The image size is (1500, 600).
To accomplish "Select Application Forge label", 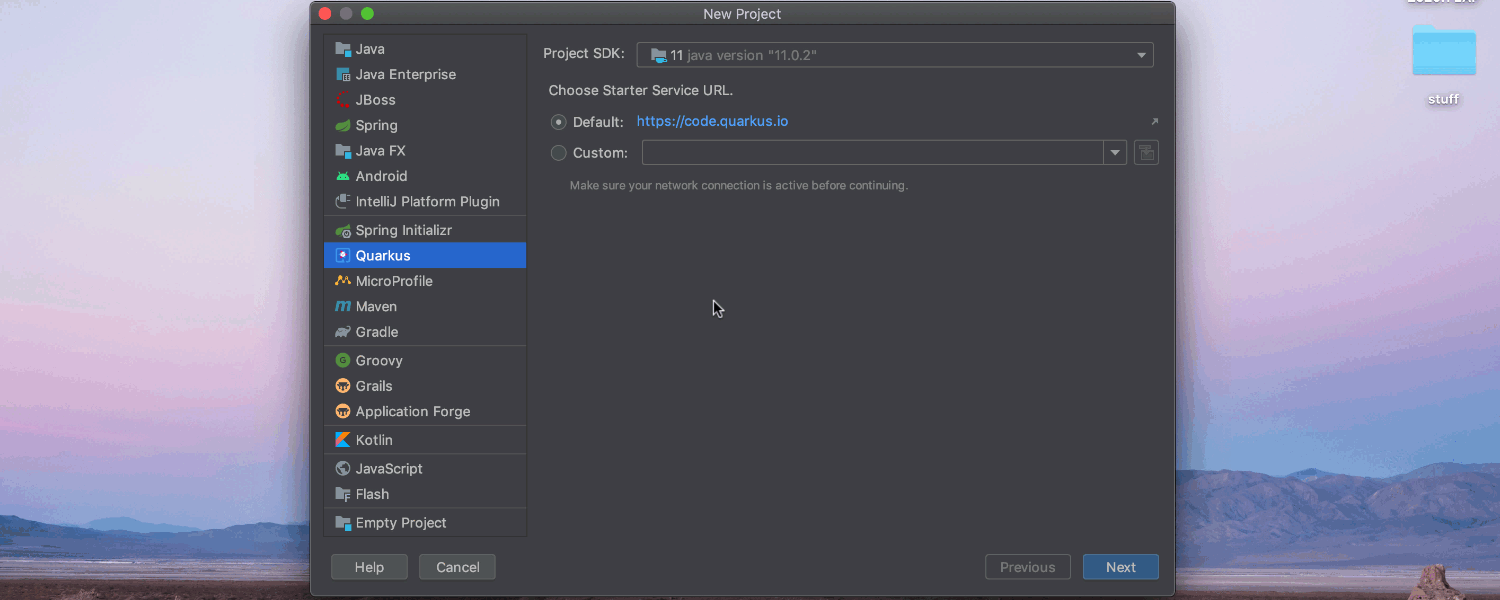I will tap(413, 412).
